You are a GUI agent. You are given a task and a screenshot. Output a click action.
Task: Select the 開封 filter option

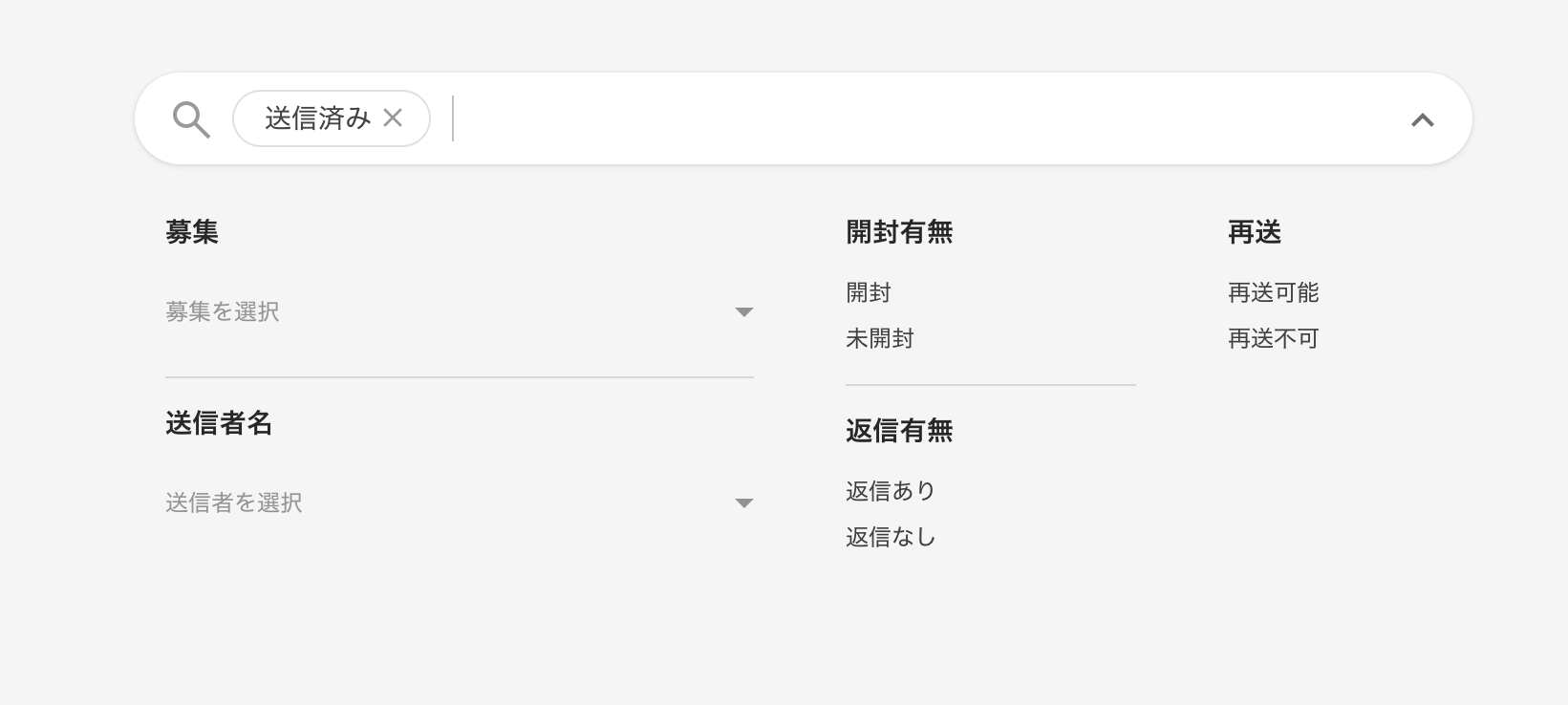click(x=869, y=292)
